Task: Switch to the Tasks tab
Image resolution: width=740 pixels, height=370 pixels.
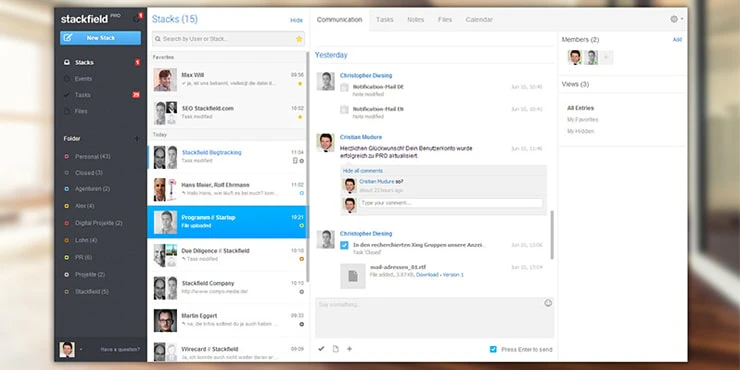Action: pos(385,20)
